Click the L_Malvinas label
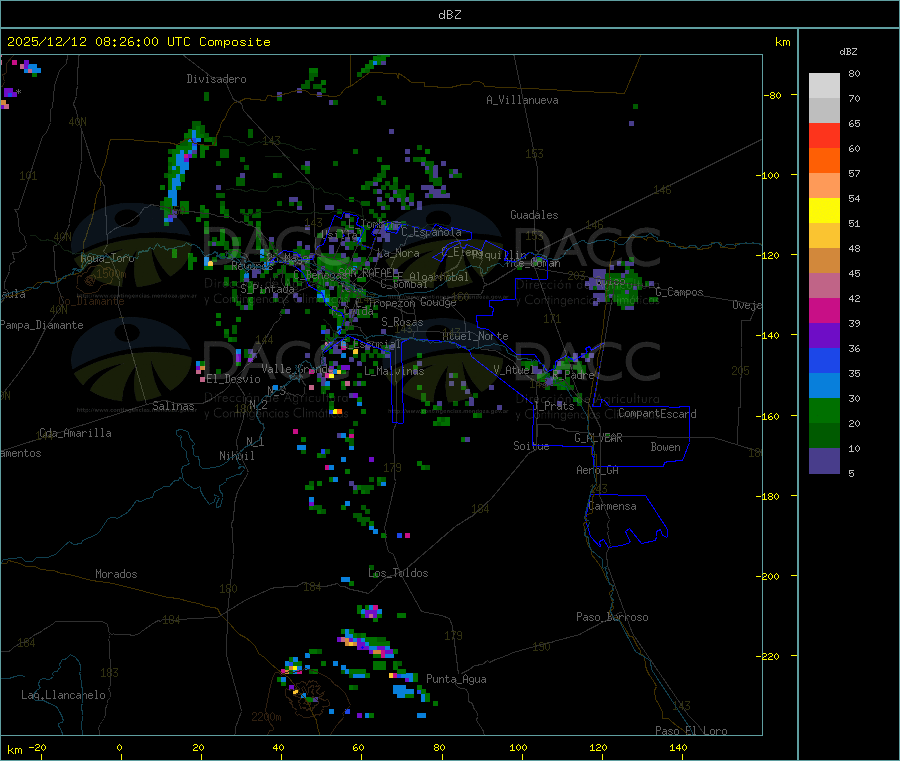Screen dimensions: 900x761 coord(394,371)
